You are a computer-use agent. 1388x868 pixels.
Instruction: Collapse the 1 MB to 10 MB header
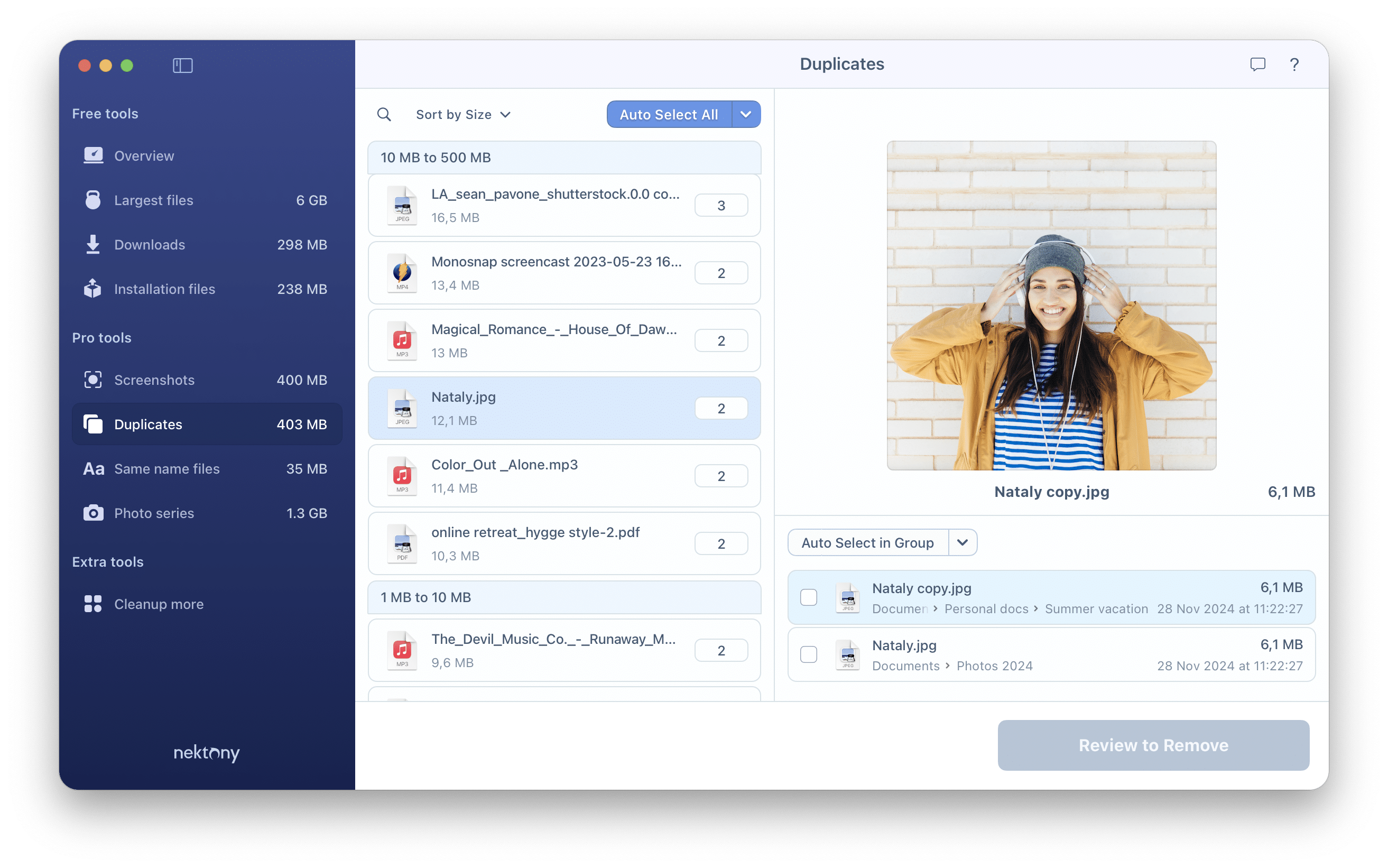565,597
